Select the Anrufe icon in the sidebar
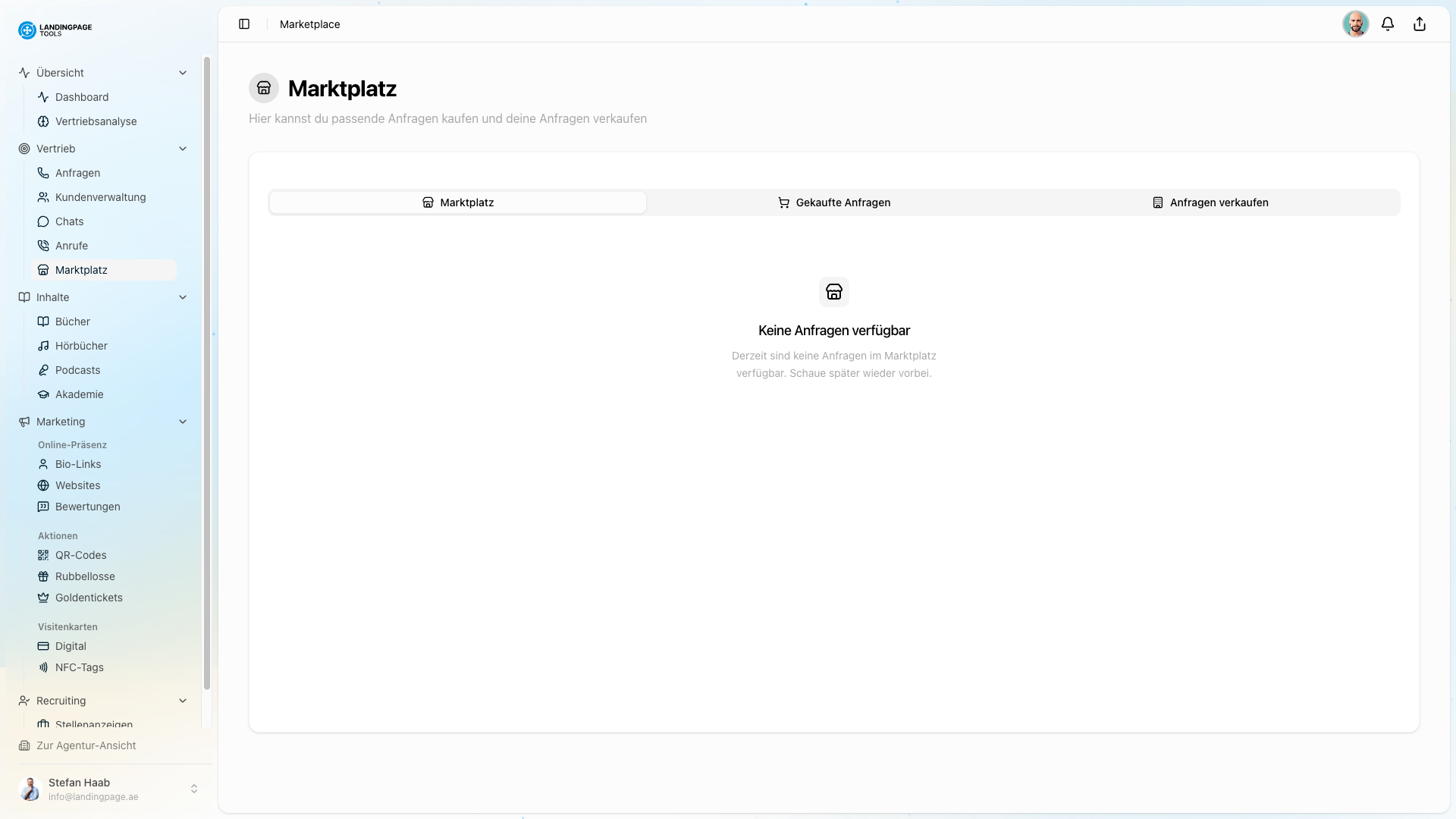Image resolution: width=1456 pixels, height=819 pixels. point(43,245)
